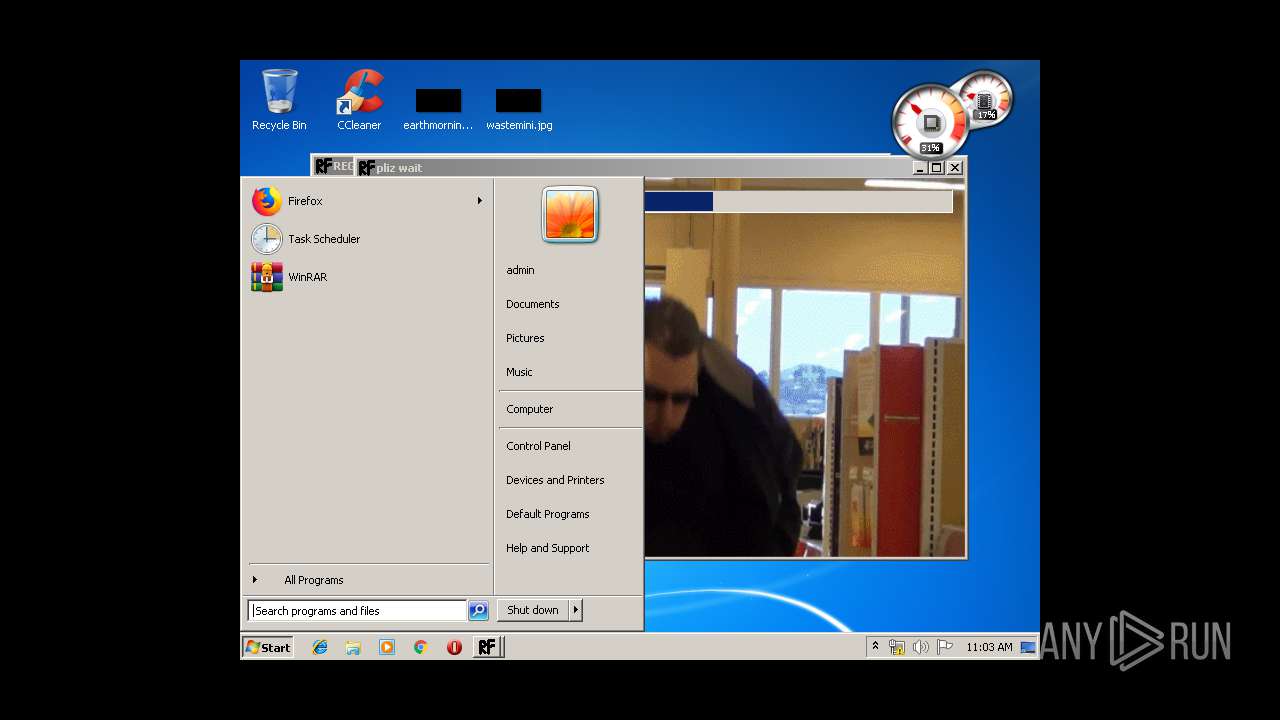Viewport: 1280px width, 720px height.
Task: Click the CPU meter gadget dial
Action: pos(930,122)
